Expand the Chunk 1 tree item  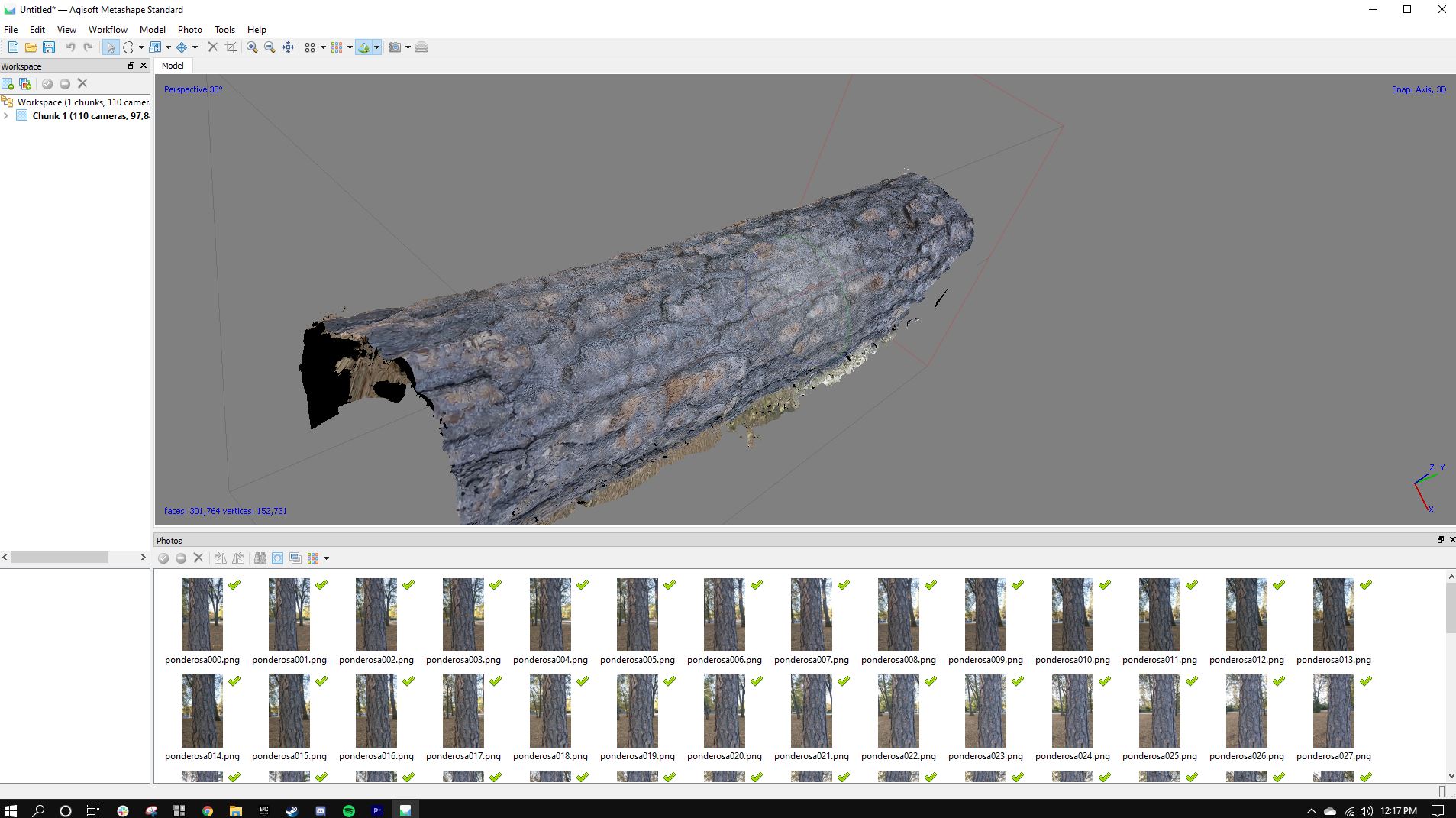[x=6, y=116]
